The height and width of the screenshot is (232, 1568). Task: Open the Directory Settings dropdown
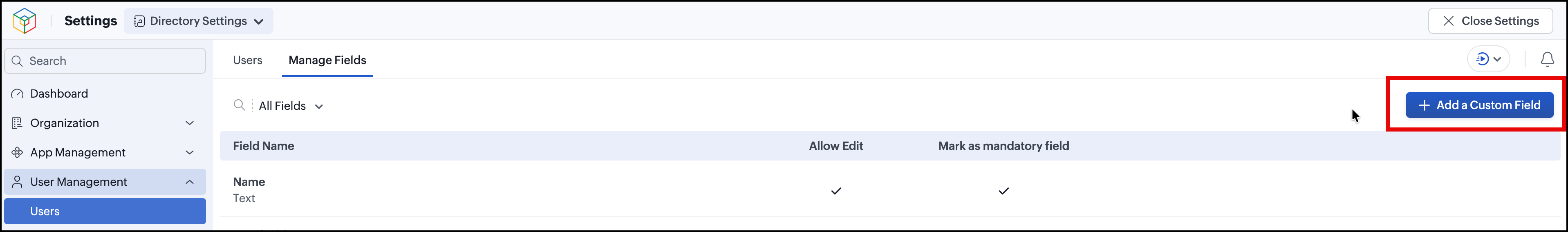click(198, 21)
